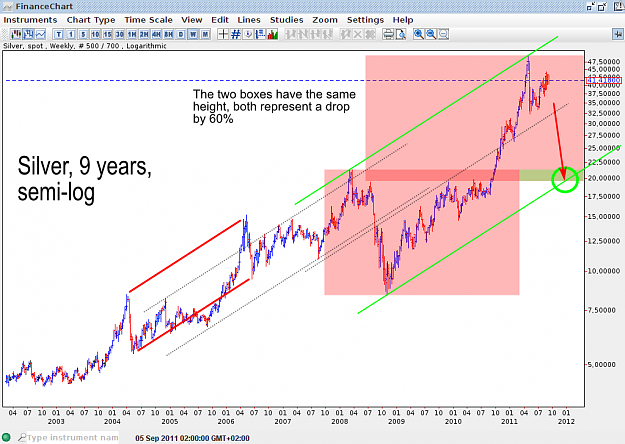The image size is (625, 444).
Task: Switch to 1H time scale
Action: (x=132, y=35)
